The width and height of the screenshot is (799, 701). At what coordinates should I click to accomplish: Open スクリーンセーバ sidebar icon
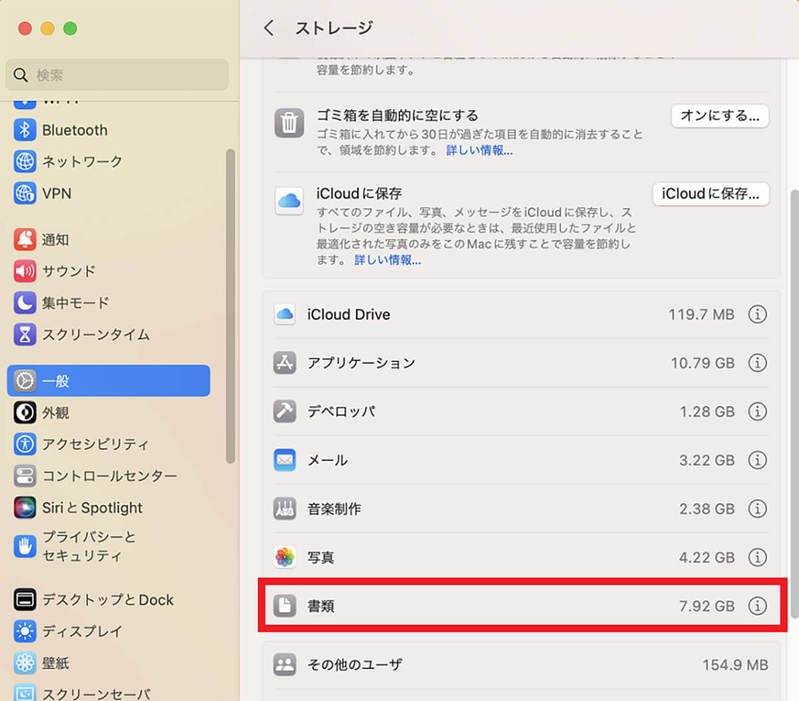[x=24, y=693]
